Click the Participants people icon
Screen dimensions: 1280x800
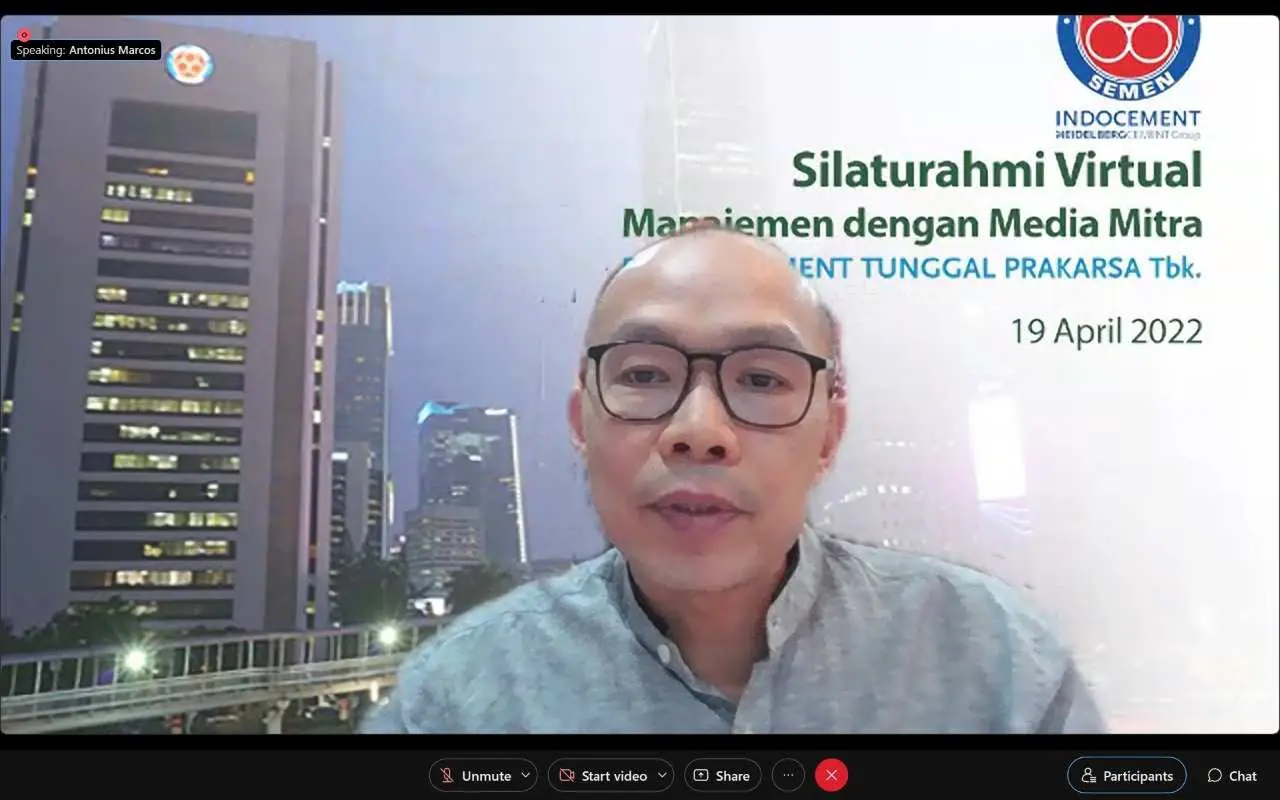[x=1088, y=776]
